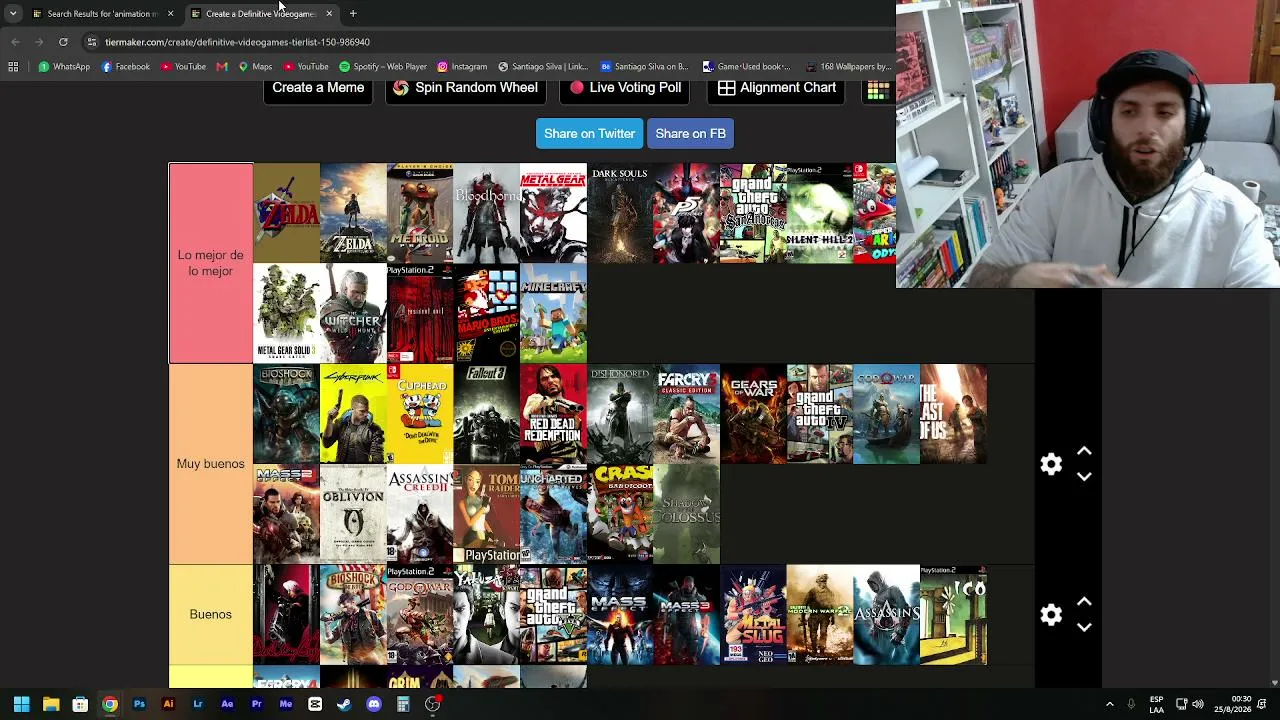Select the ICO game tile
Image resolution: width=1280 pixels, height=720 pixels.
click(953, 615)
